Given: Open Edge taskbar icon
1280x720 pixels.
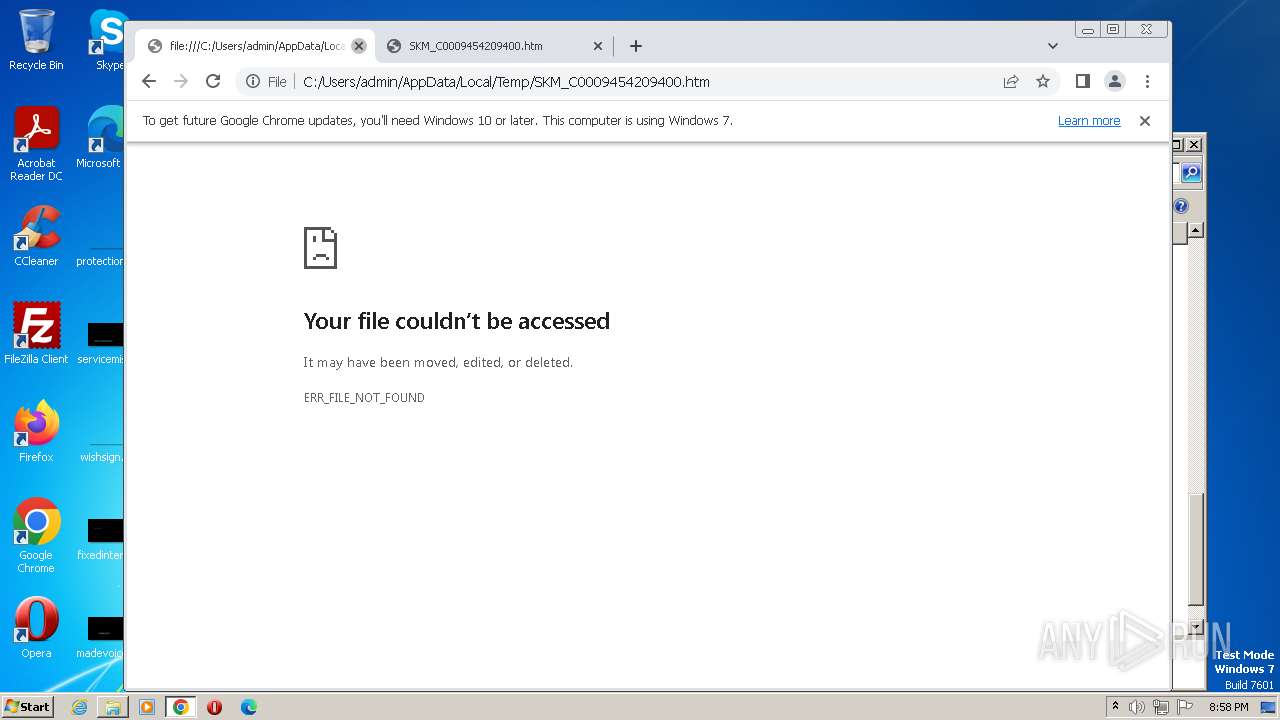Looking at the screenshot, I should pos(248,707).
